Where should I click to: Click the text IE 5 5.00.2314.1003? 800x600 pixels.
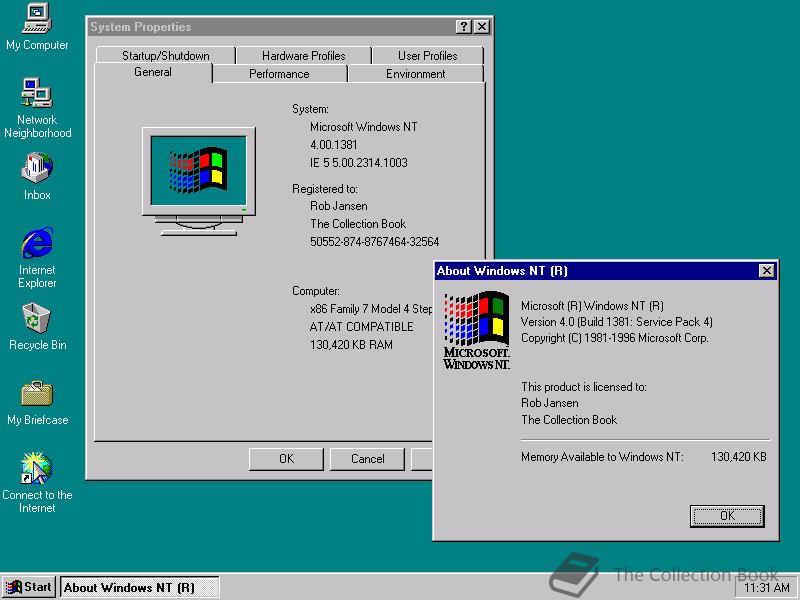pos(359,163)
